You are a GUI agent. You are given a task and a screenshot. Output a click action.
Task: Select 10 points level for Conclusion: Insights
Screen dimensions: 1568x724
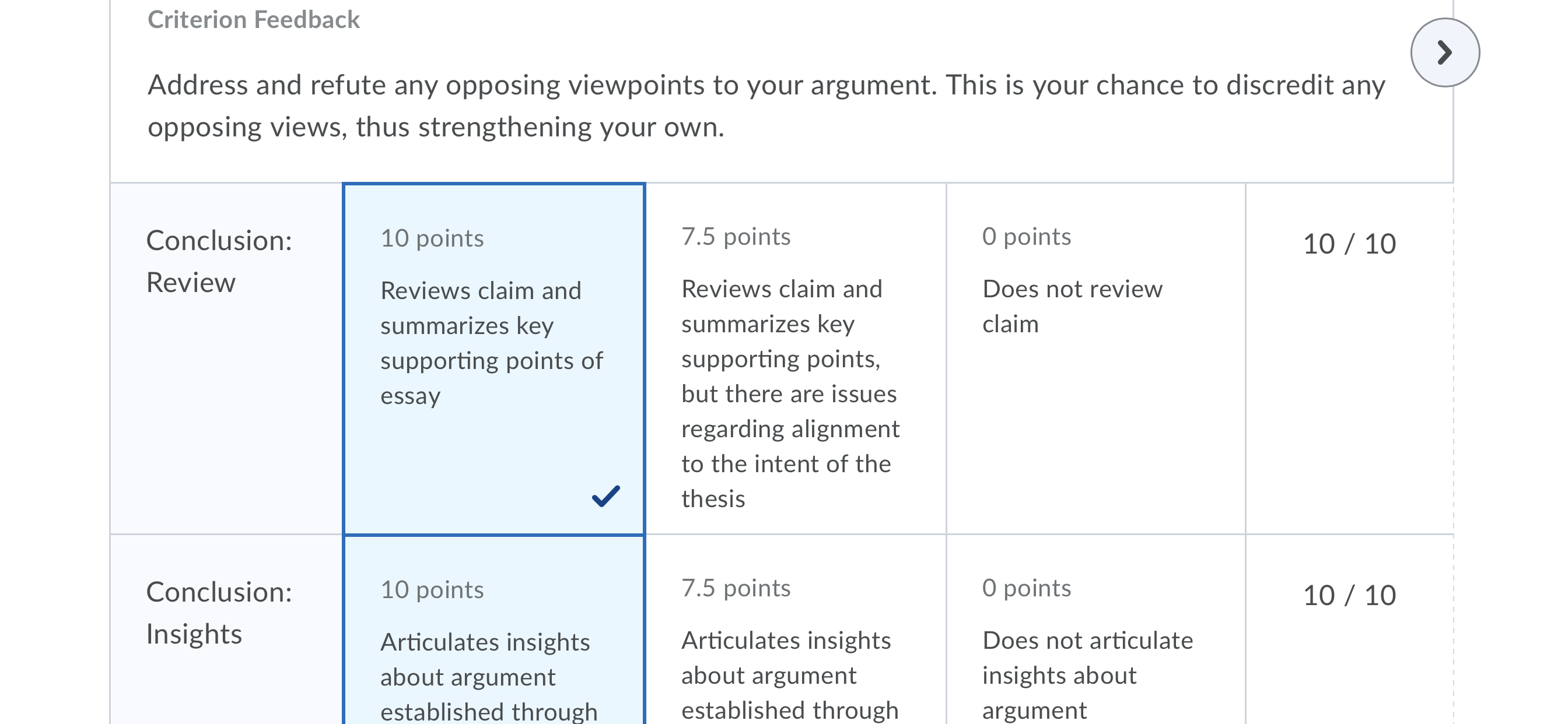494,630
